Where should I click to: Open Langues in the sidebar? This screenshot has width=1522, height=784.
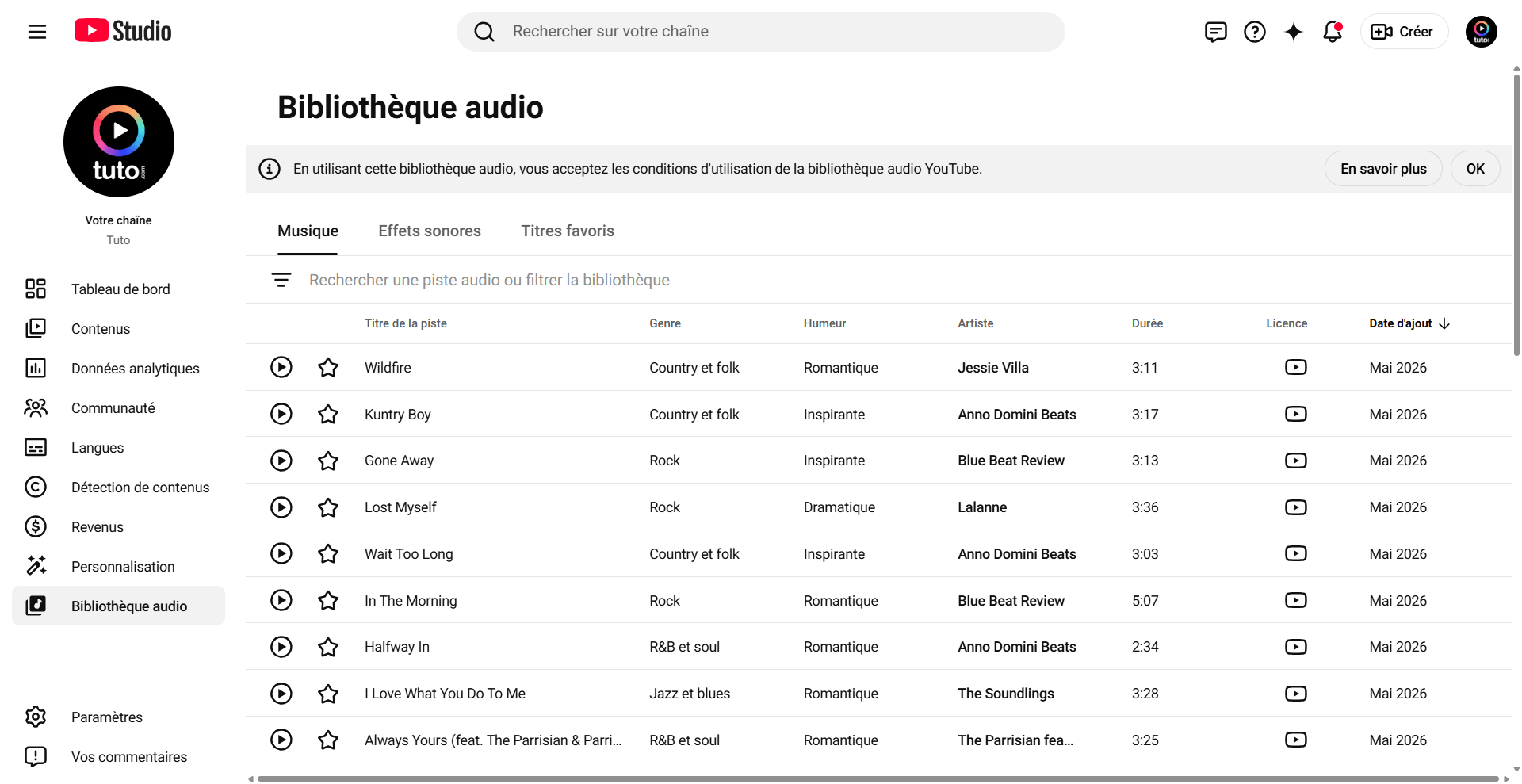point(118,447)
